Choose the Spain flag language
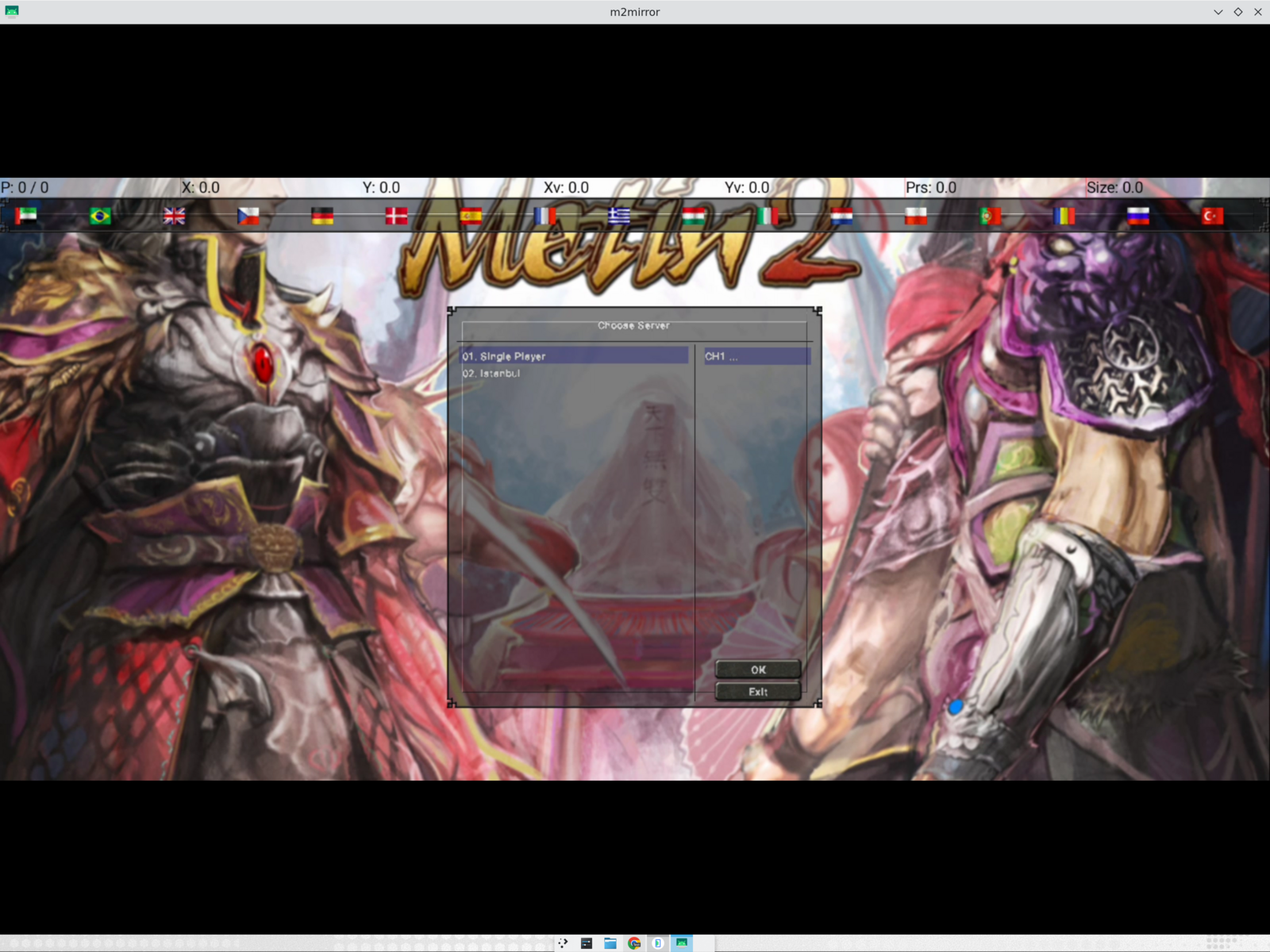 click(471, 216)
